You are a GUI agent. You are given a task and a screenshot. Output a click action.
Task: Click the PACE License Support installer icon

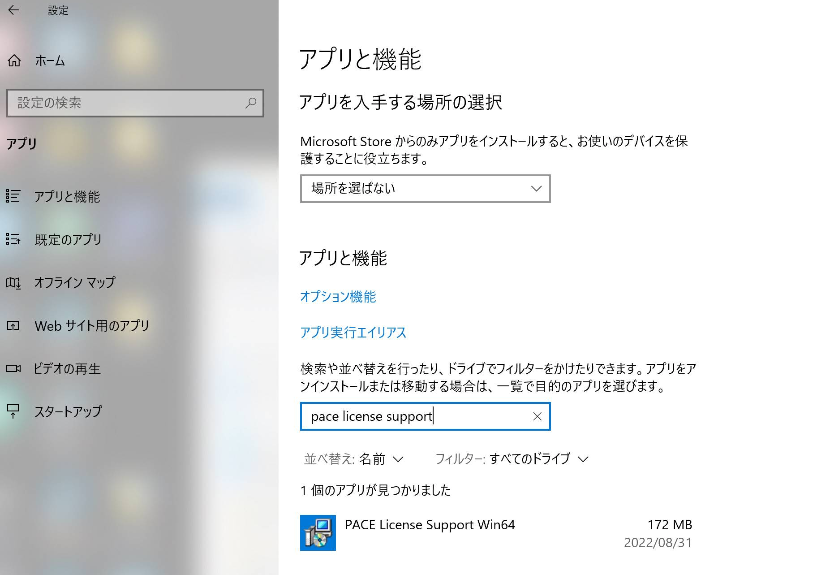(318, 533)
